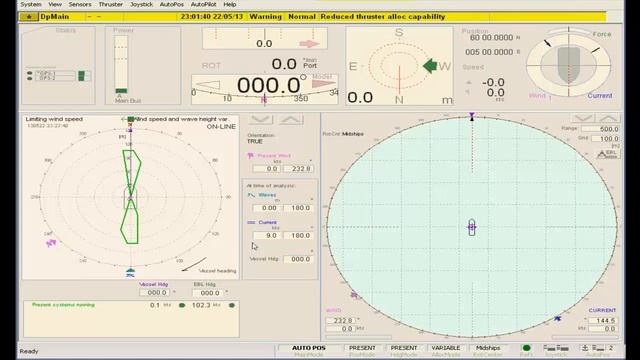Click the heading scale tape under 000.0
The image size is (640, 360).
click(264, 98)
